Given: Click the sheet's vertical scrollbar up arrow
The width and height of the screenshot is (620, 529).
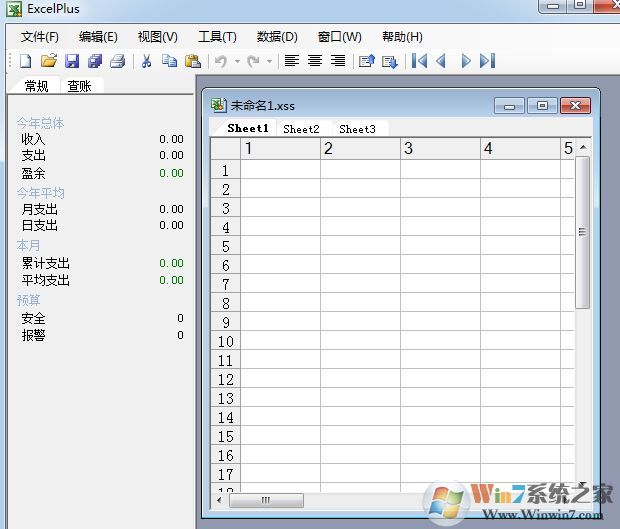Looking at the screenshot, I should (583, 147).
